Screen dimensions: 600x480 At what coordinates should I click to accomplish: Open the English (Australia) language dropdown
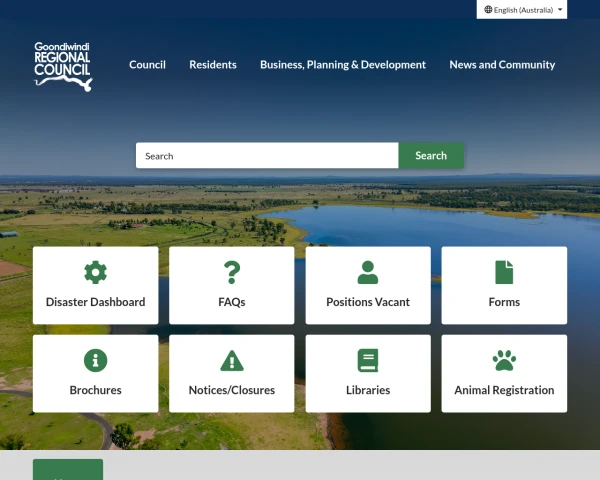click(522, 10)
